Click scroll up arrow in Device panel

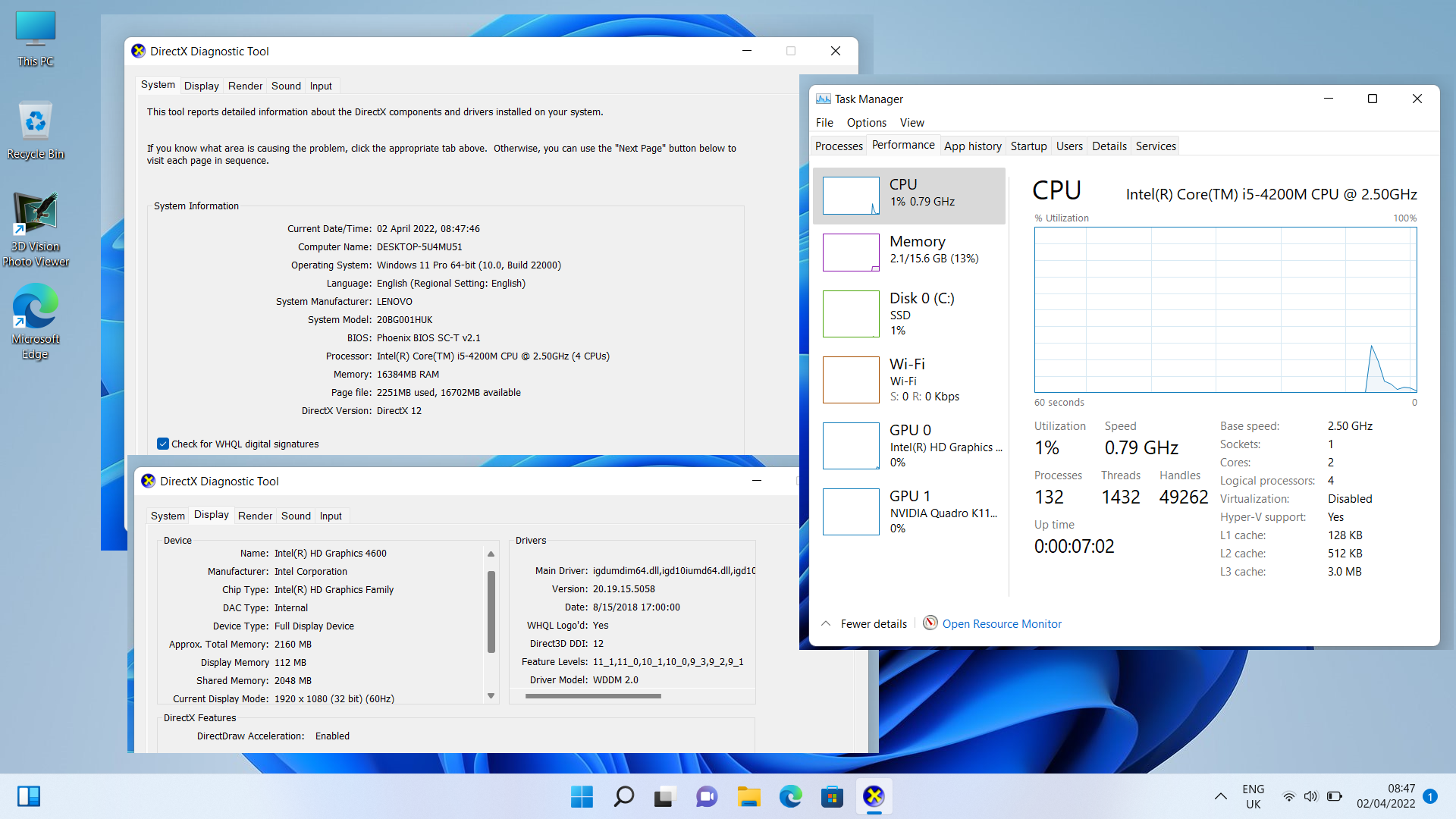pos(491,554)
